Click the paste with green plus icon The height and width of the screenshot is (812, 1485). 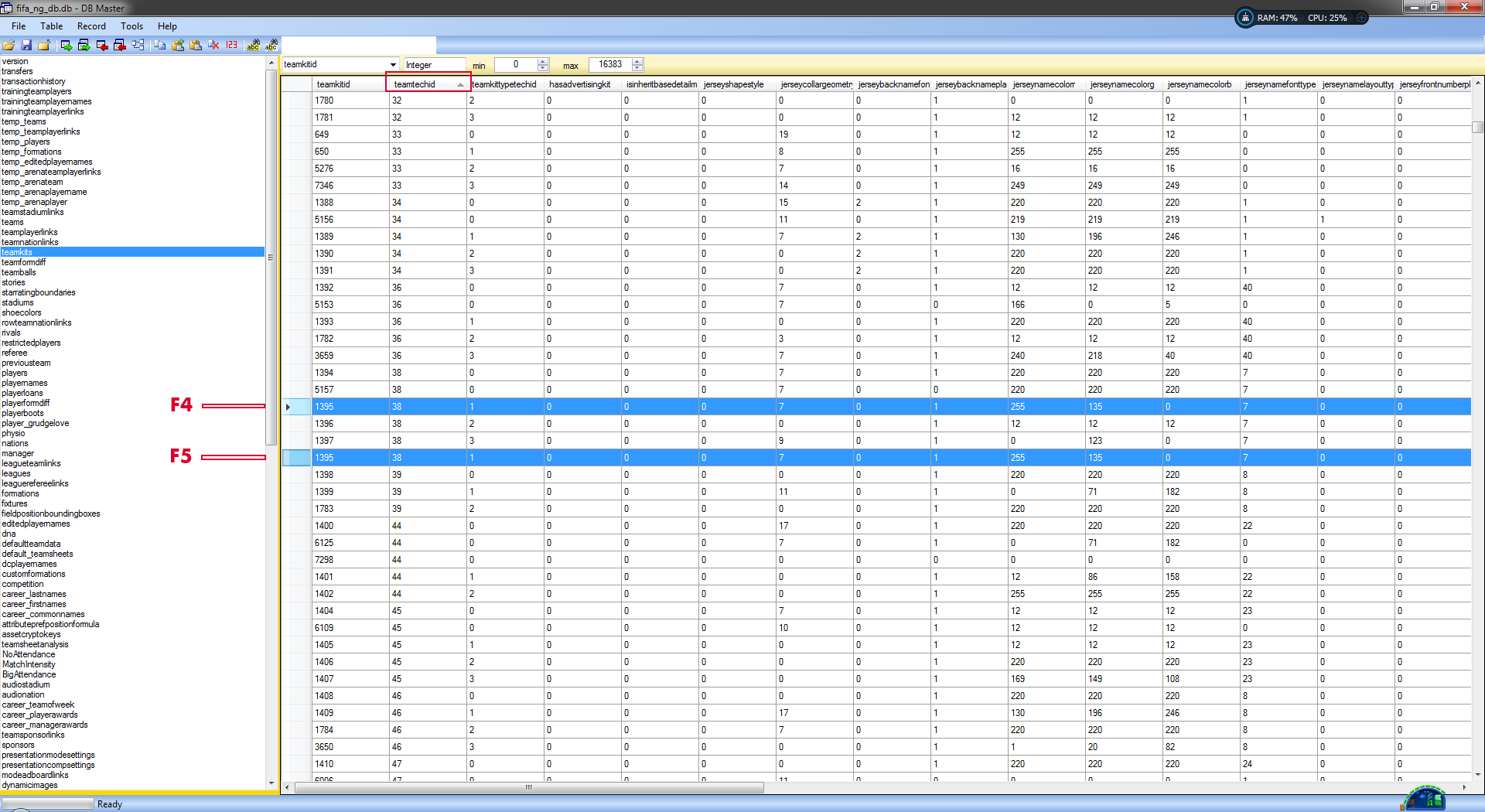178,46
